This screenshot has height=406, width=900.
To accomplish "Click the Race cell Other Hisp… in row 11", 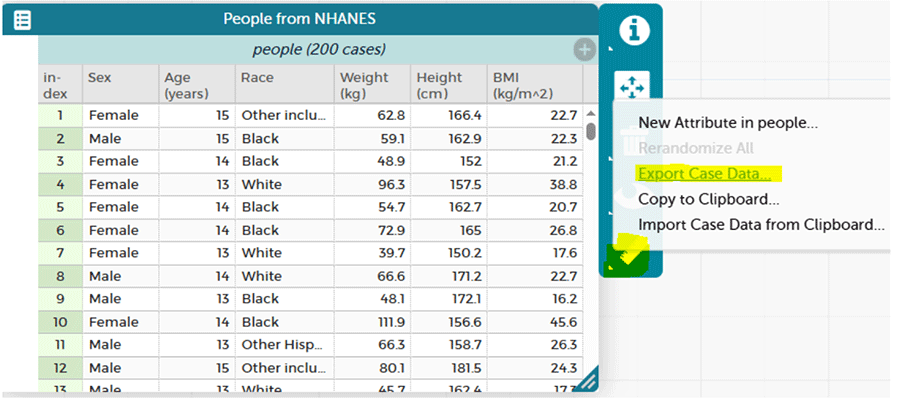I will click(285, 345).
